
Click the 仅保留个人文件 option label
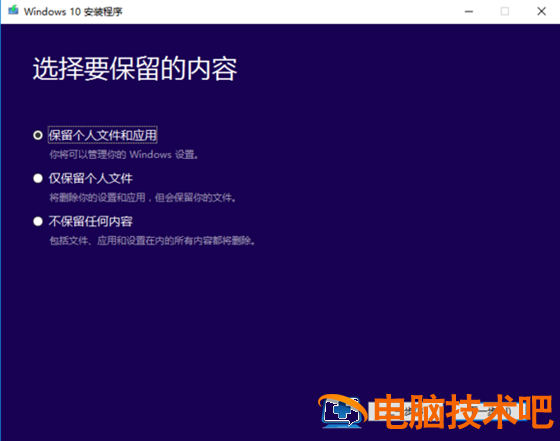pos(91,178)
